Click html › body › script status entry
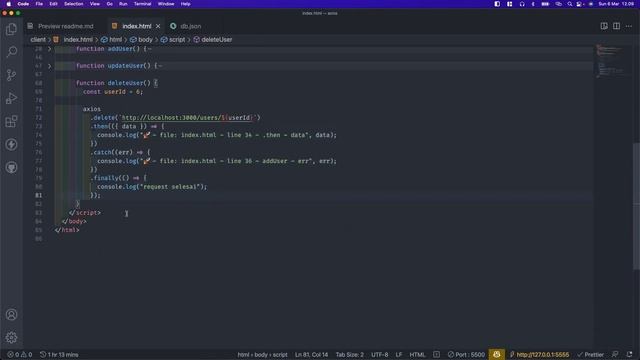This screenshot has width=640, height=360. tap(262, 355)
